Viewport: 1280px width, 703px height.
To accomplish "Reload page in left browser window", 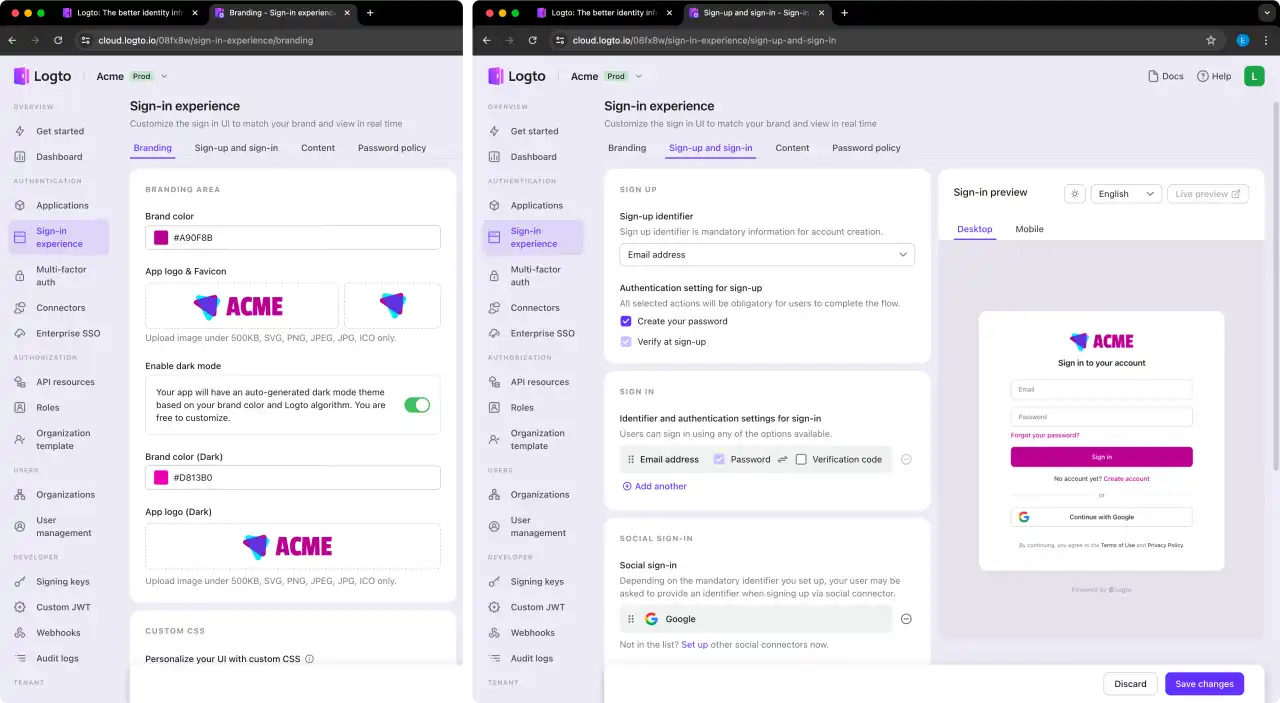I will 58,40.
